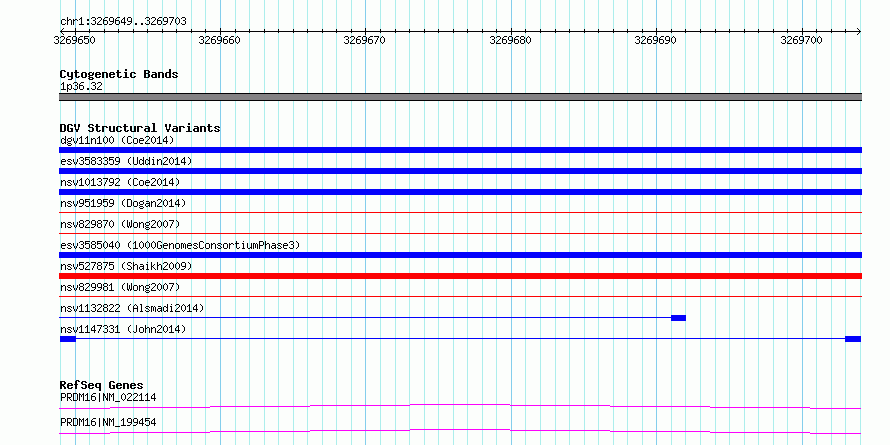890x445 pixels.
Task: Click ruler tick label 3269690
Action: (x=656, y=40)
